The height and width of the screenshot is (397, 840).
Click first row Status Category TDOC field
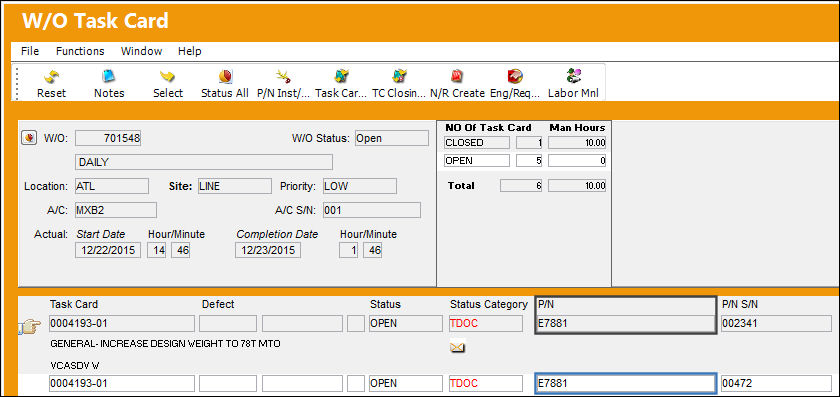click(485, 324)
